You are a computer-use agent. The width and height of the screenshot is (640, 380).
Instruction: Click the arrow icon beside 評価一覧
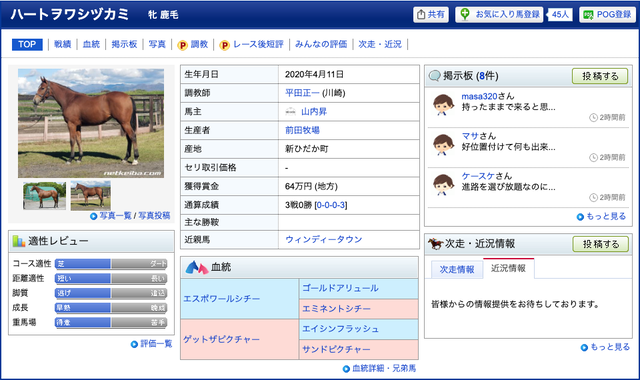coord(134,344)
